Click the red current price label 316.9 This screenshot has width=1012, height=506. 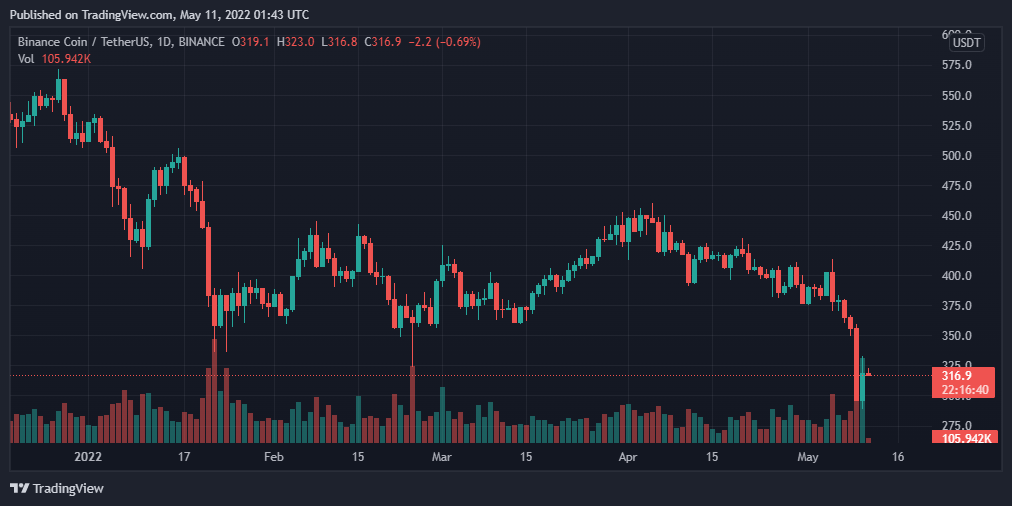click(x=955, y=376)
